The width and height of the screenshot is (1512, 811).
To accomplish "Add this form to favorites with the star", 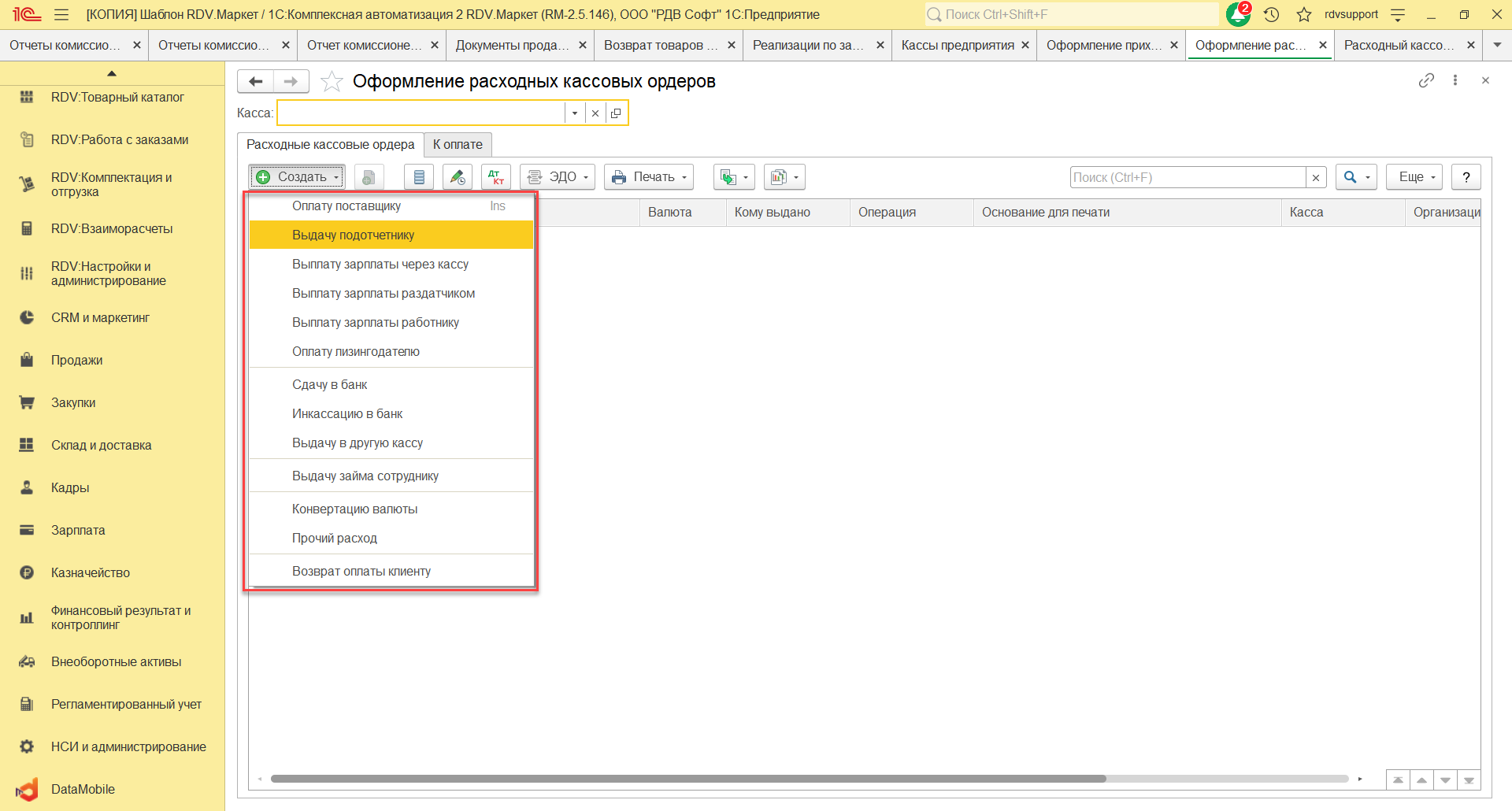I will pyautogui.click(x=332, y=81).
